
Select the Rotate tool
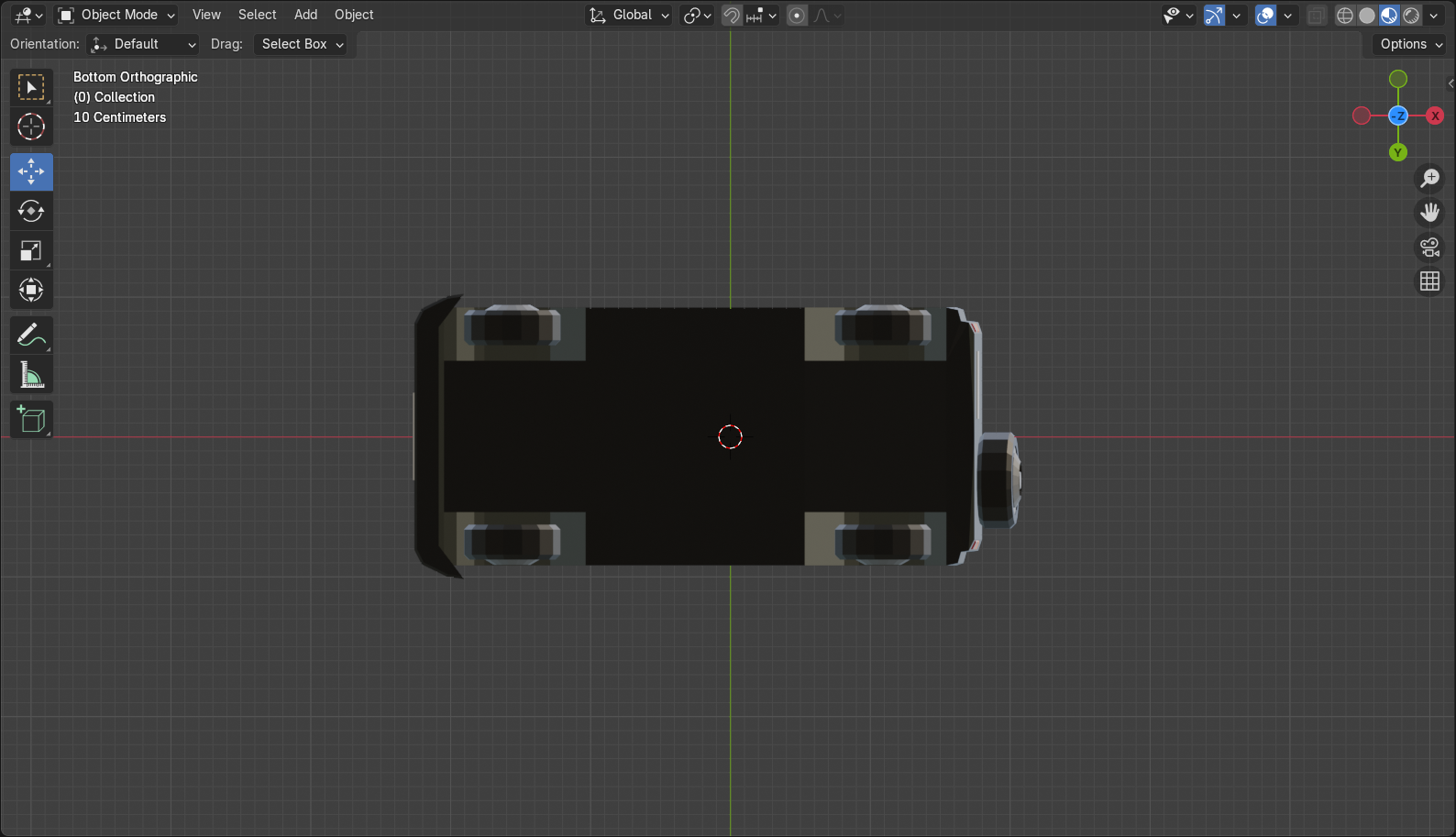click(31, 211)
